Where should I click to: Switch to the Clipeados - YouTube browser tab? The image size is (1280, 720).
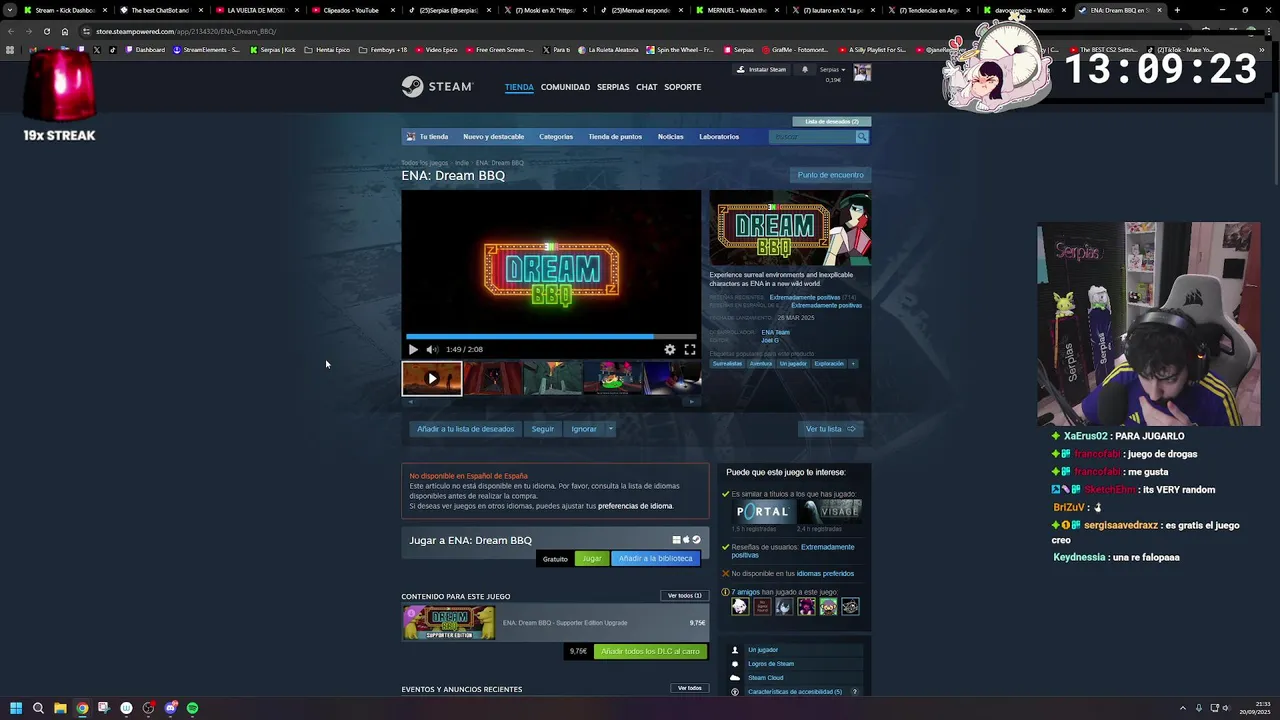pos(351,10)
